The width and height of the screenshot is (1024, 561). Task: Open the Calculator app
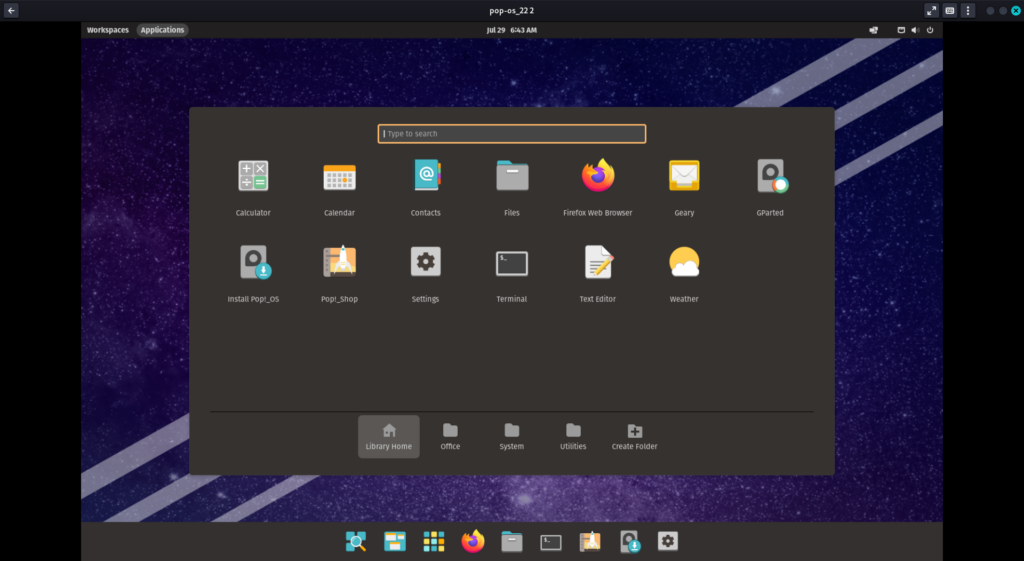253,177
